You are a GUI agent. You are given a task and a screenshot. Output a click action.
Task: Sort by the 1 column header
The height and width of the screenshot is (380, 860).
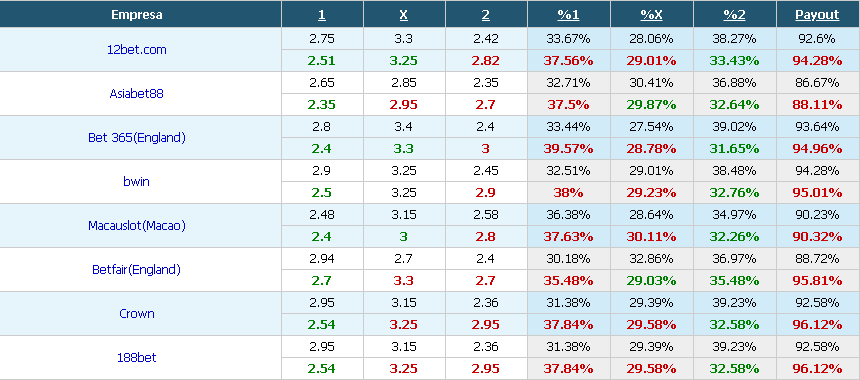tap(322, 15)
